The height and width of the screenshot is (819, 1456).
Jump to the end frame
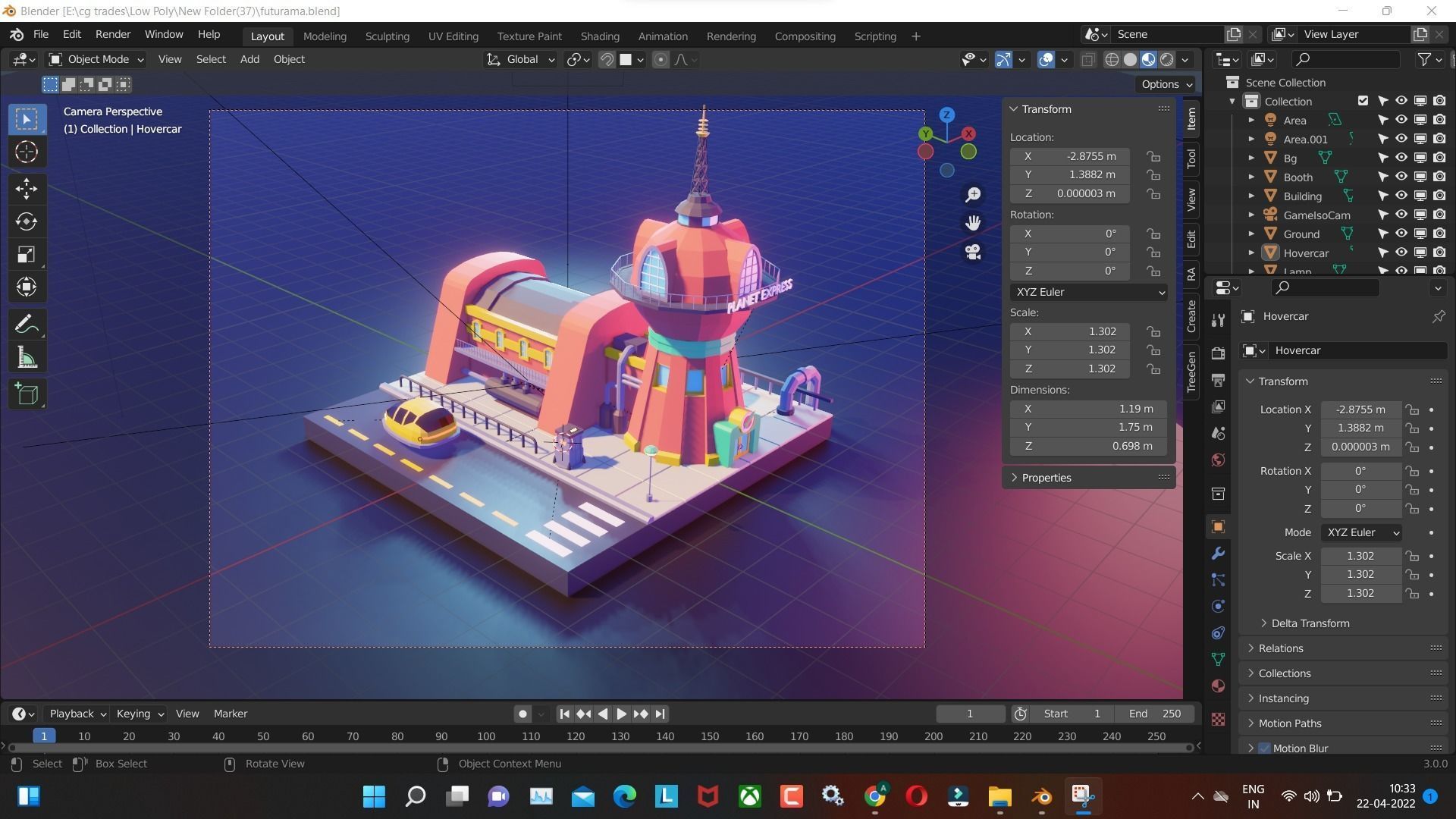tap(661, 714)
